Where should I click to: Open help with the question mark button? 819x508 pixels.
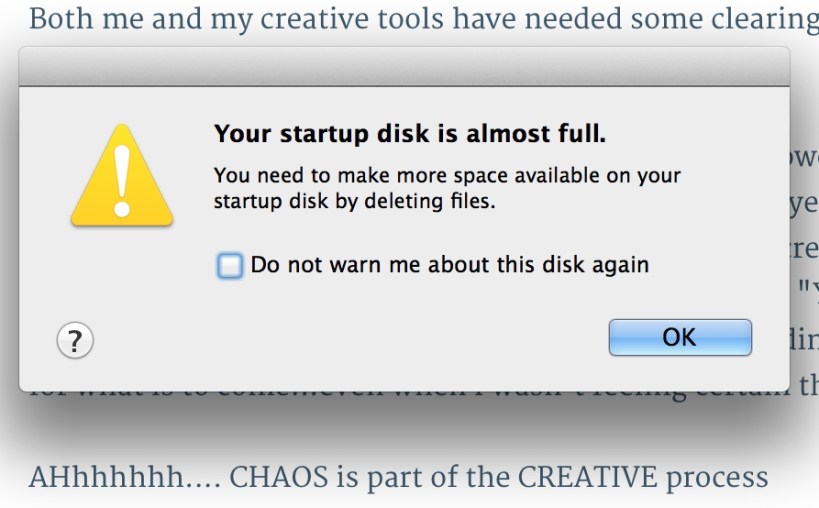(x=75, y=341)
